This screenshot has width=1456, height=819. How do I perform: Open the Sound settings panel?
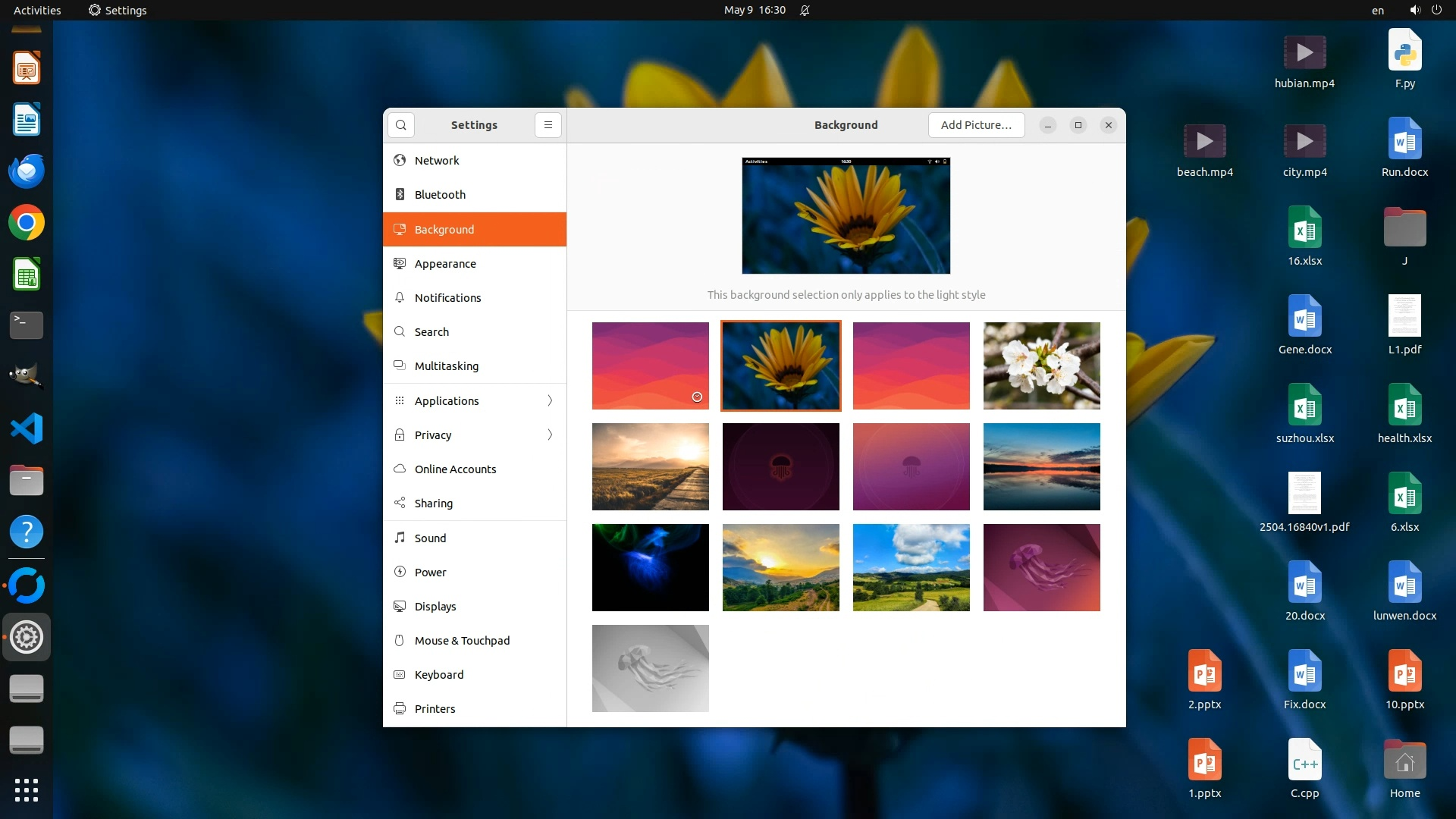430,538
